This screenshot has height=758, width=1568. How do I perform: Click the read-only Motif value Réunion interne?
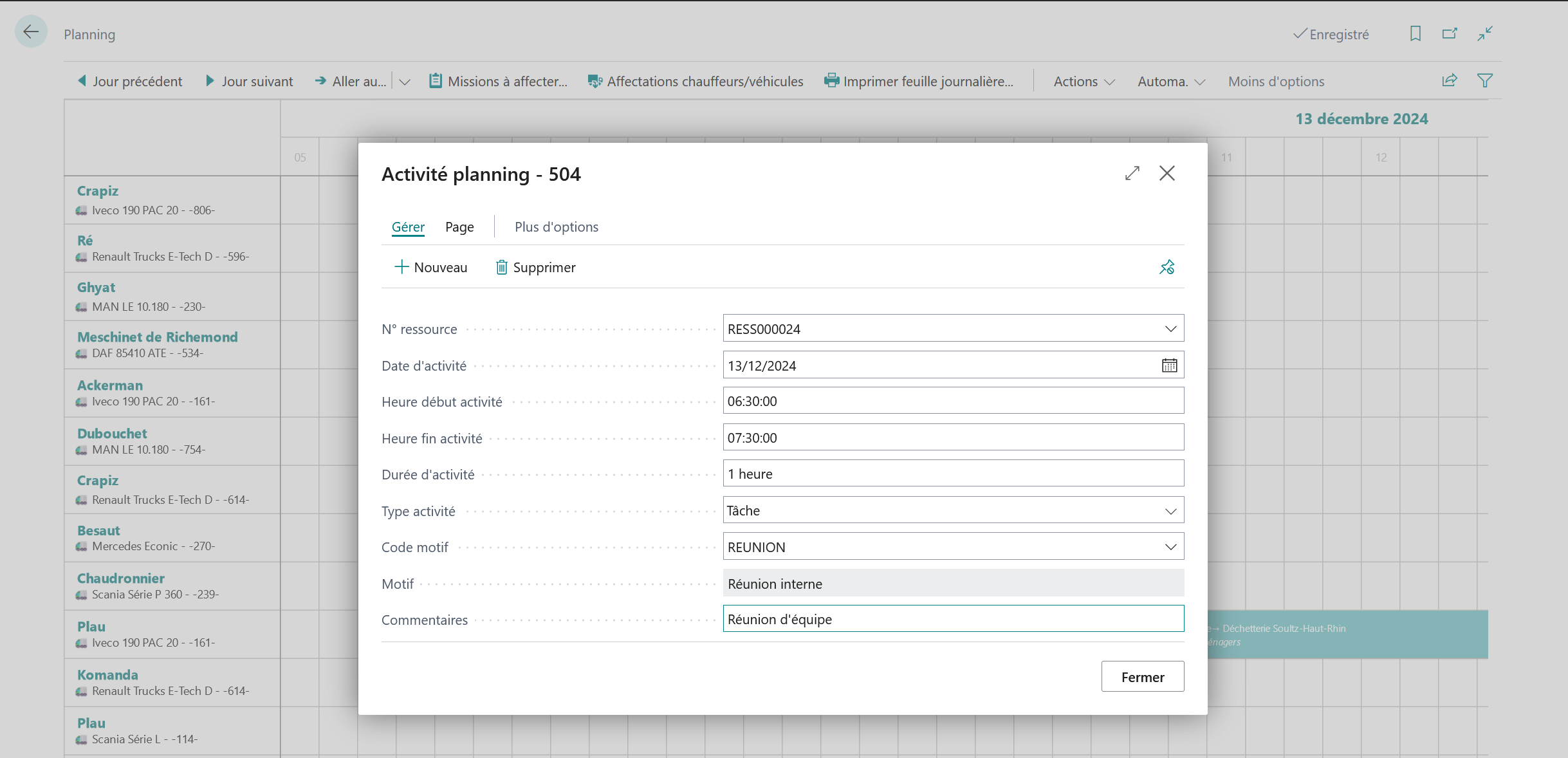[953, 583]
